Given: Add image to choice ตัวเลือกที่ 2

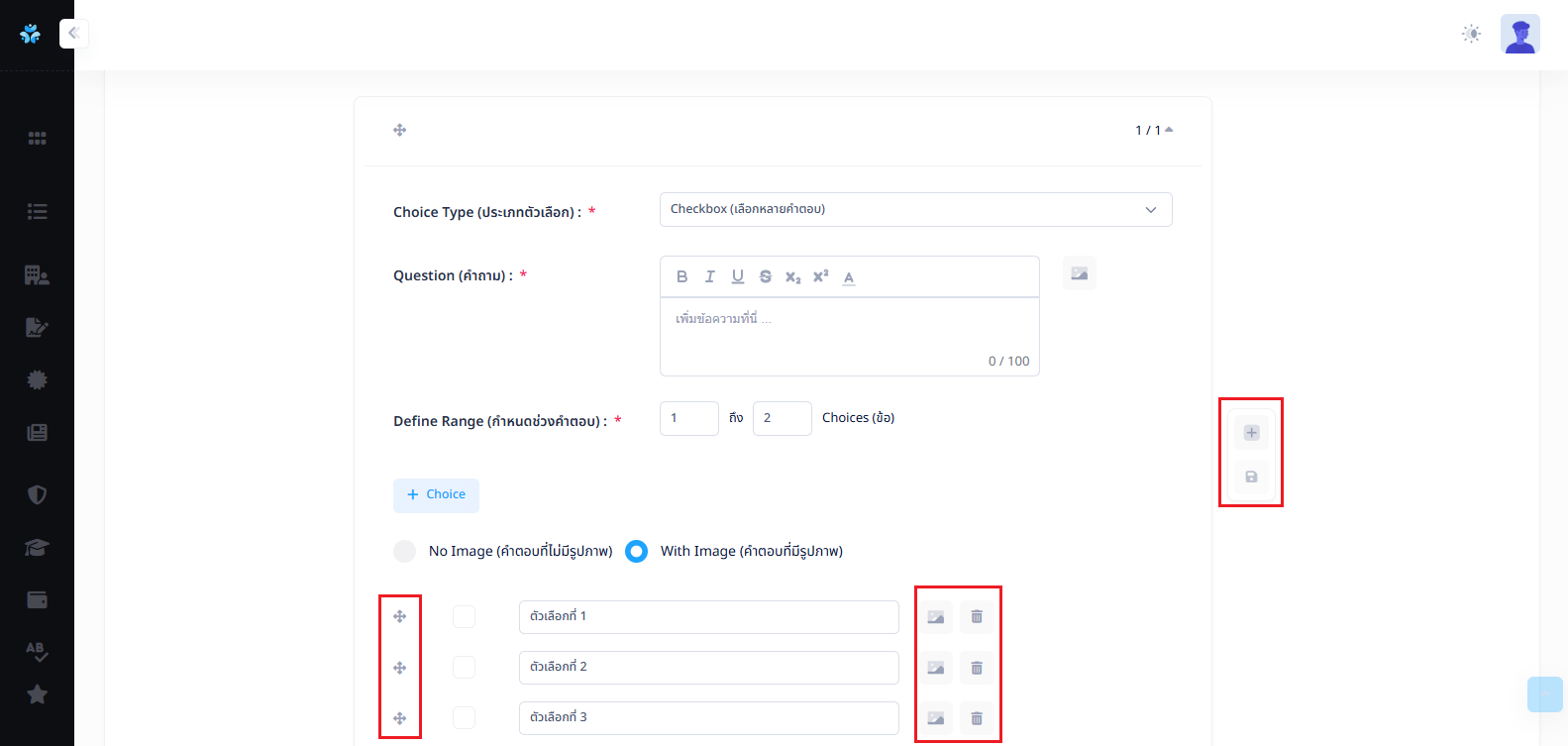Looking at the screenshot, I should pos(935,668).
